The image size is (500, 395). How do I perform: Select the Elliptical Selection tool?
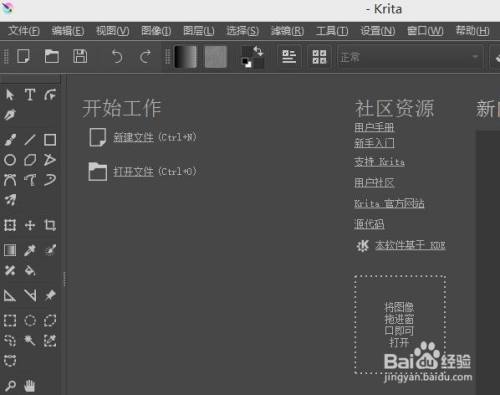pyautogui.click(x=30, y=321)
